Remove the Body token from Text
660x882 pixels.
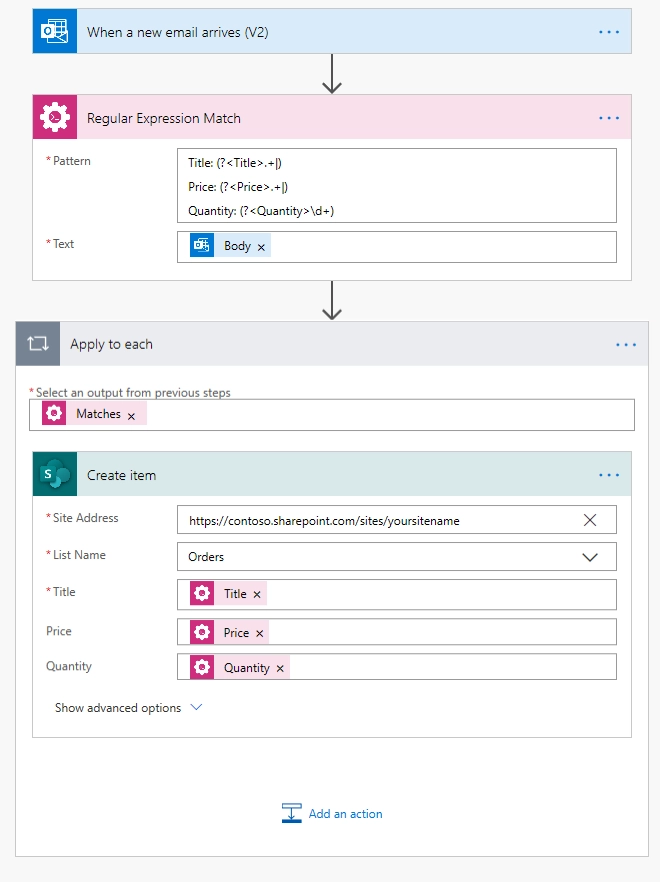pyautogui.click(x=261, y=247)
